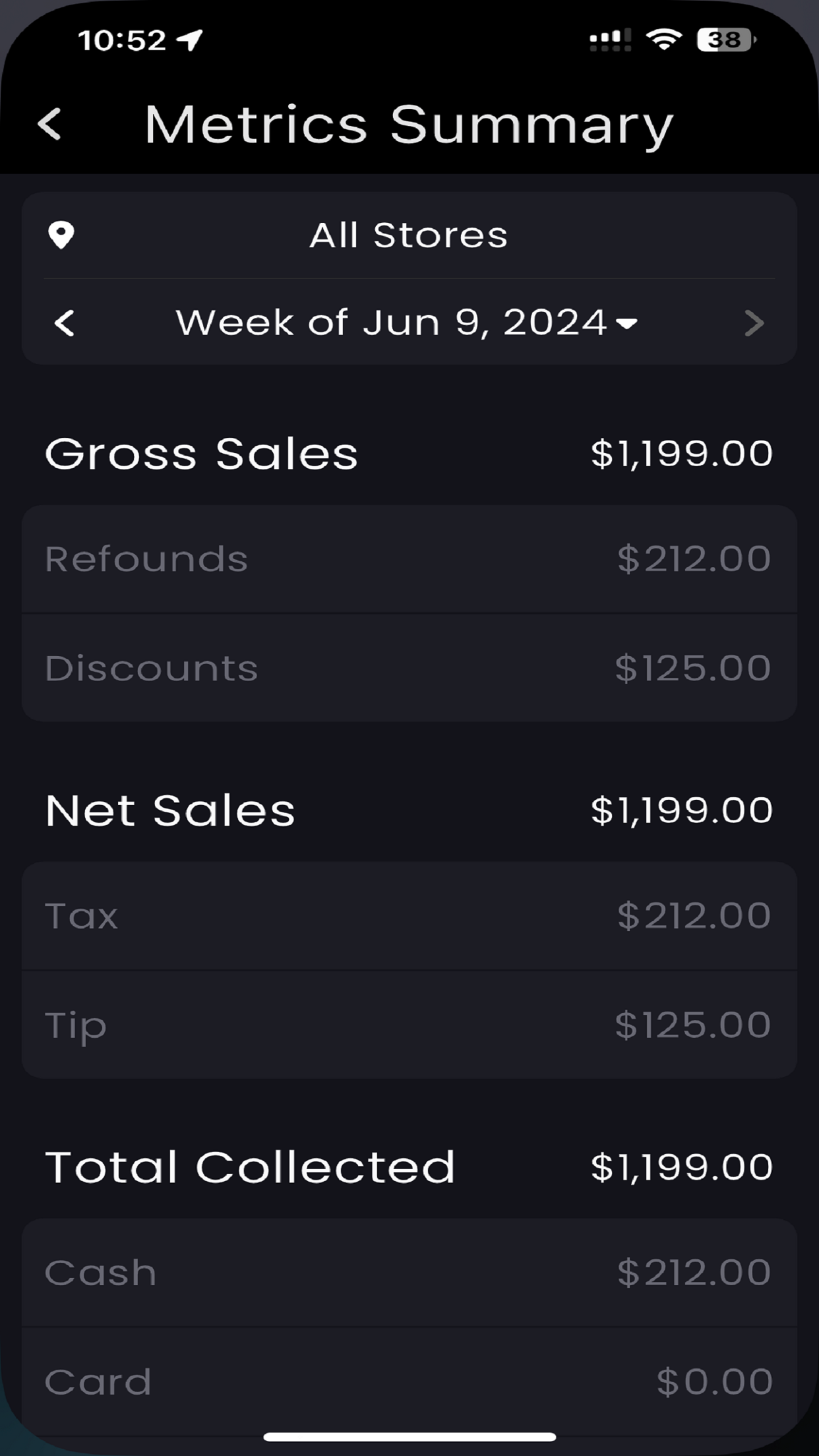Go to the previous week
This screenshot has width=819, height=1456.
tap(65, 323)
